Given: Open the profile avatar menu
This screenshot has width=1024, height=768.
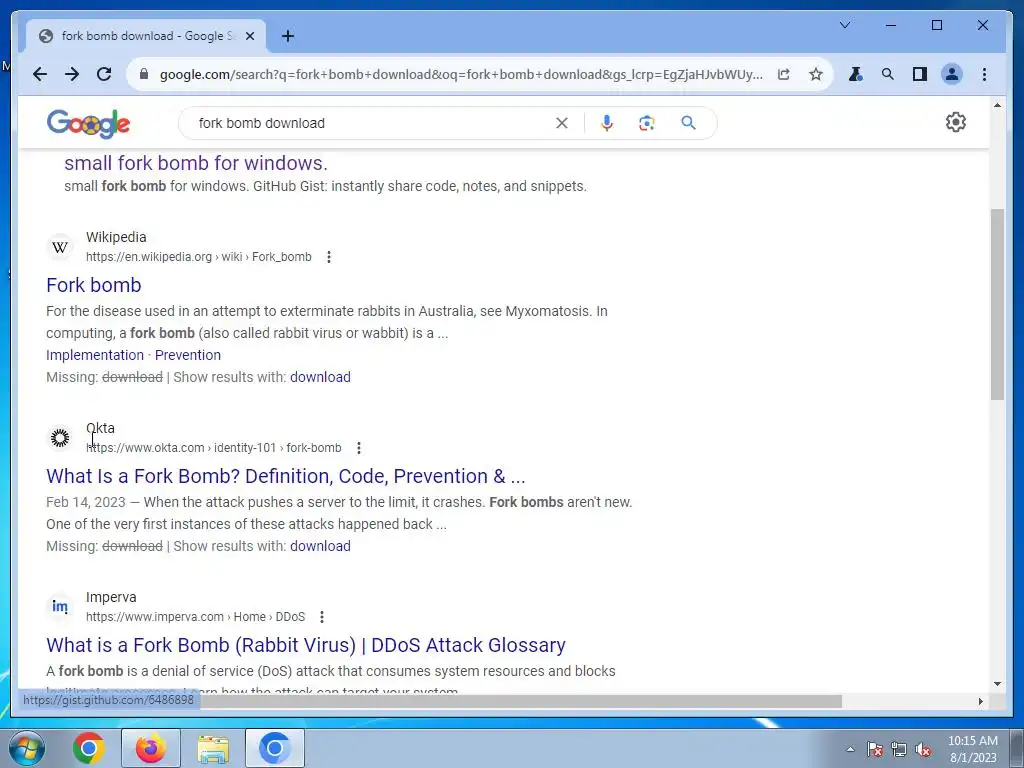Looking at the screenshot, I should (x=952, y=74).
